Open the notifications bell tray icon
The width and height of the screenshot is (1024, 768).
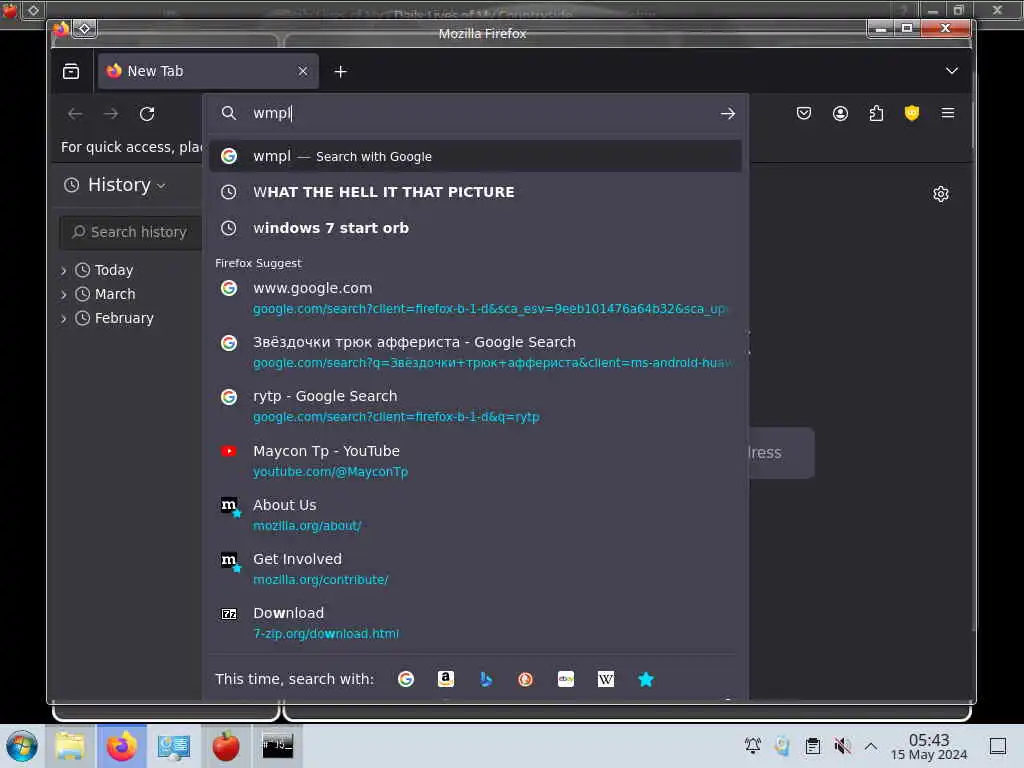753,745
